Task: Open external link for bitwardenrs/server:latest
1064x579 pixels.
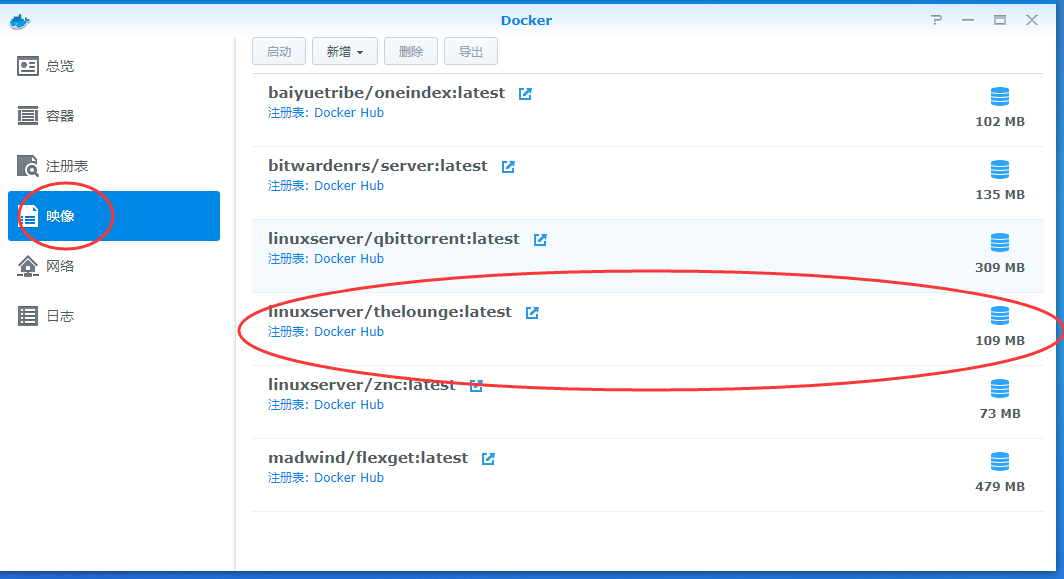Action: tap(508, 167)
